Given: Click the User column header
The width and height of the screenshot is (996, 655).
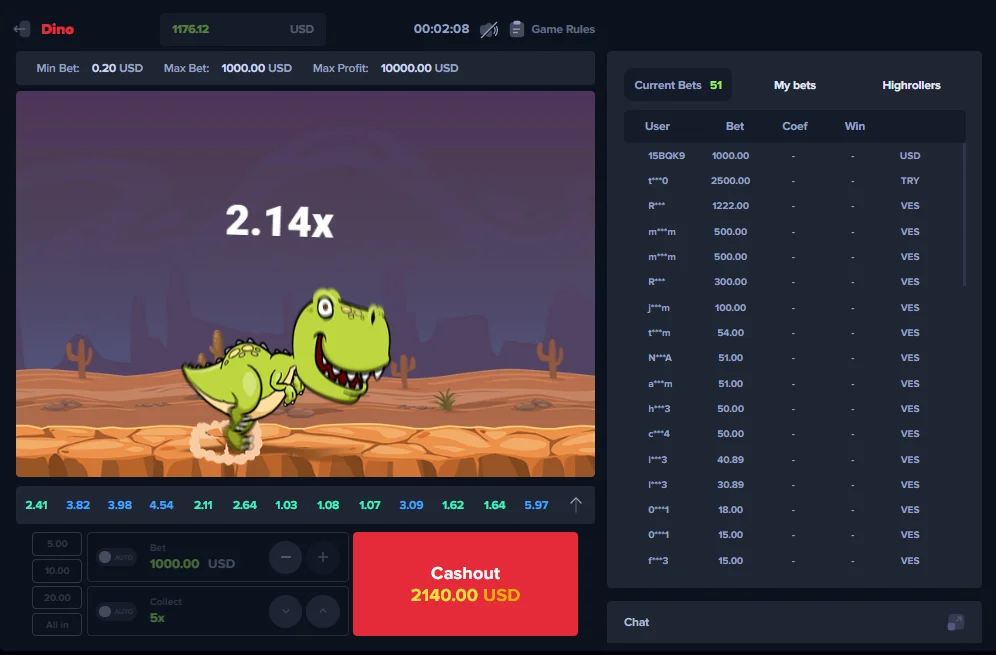Looking at the screenshot, I should tap(657, 126).
